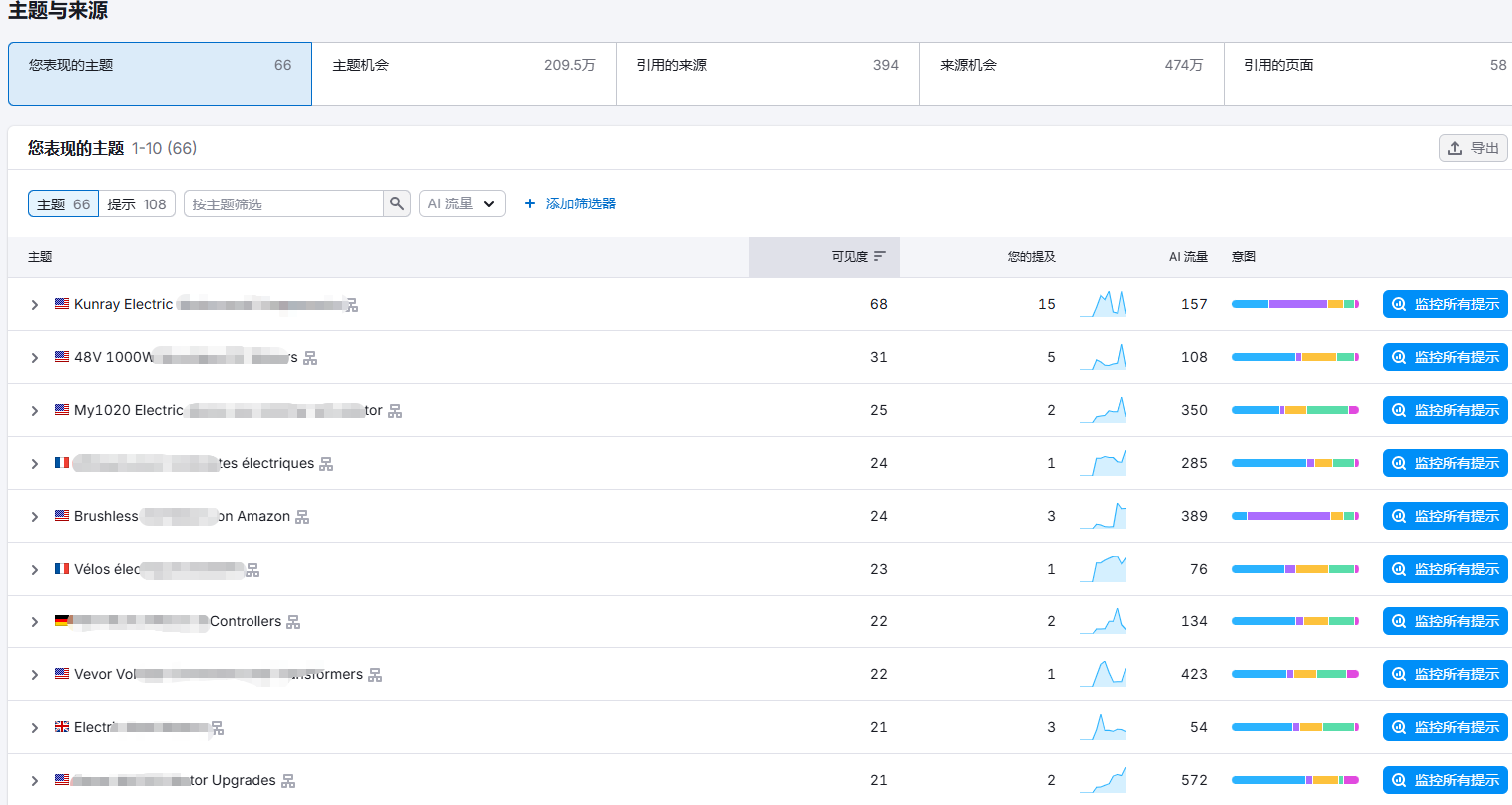Screen dimensions: 1512x805
Task: Click the US flag icon beside Kunray Electric
Action: pyautogui.click(x=62, y=303)
